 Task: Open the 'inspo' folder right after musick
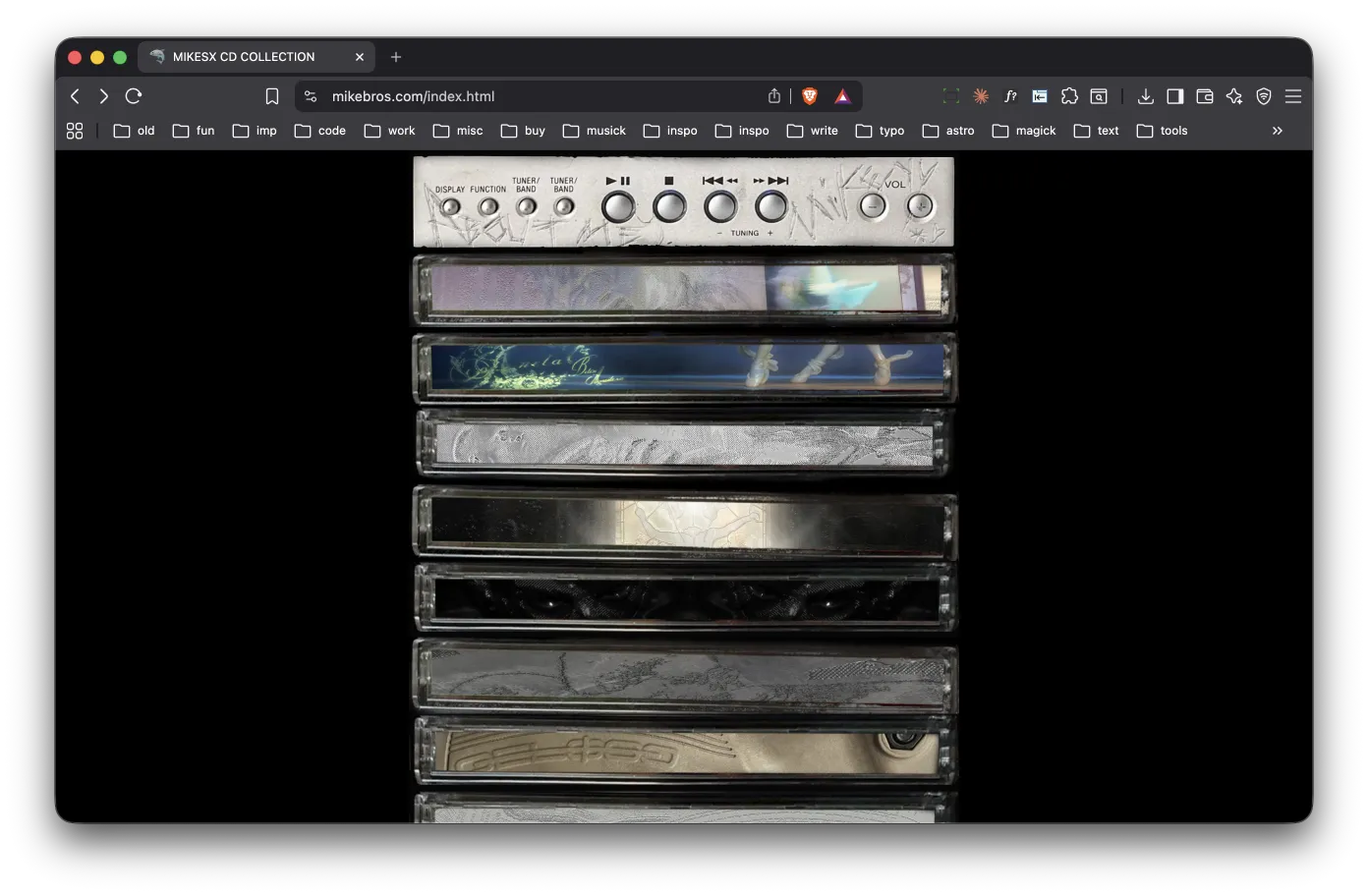pyautogui.click(x=670, y=131)
